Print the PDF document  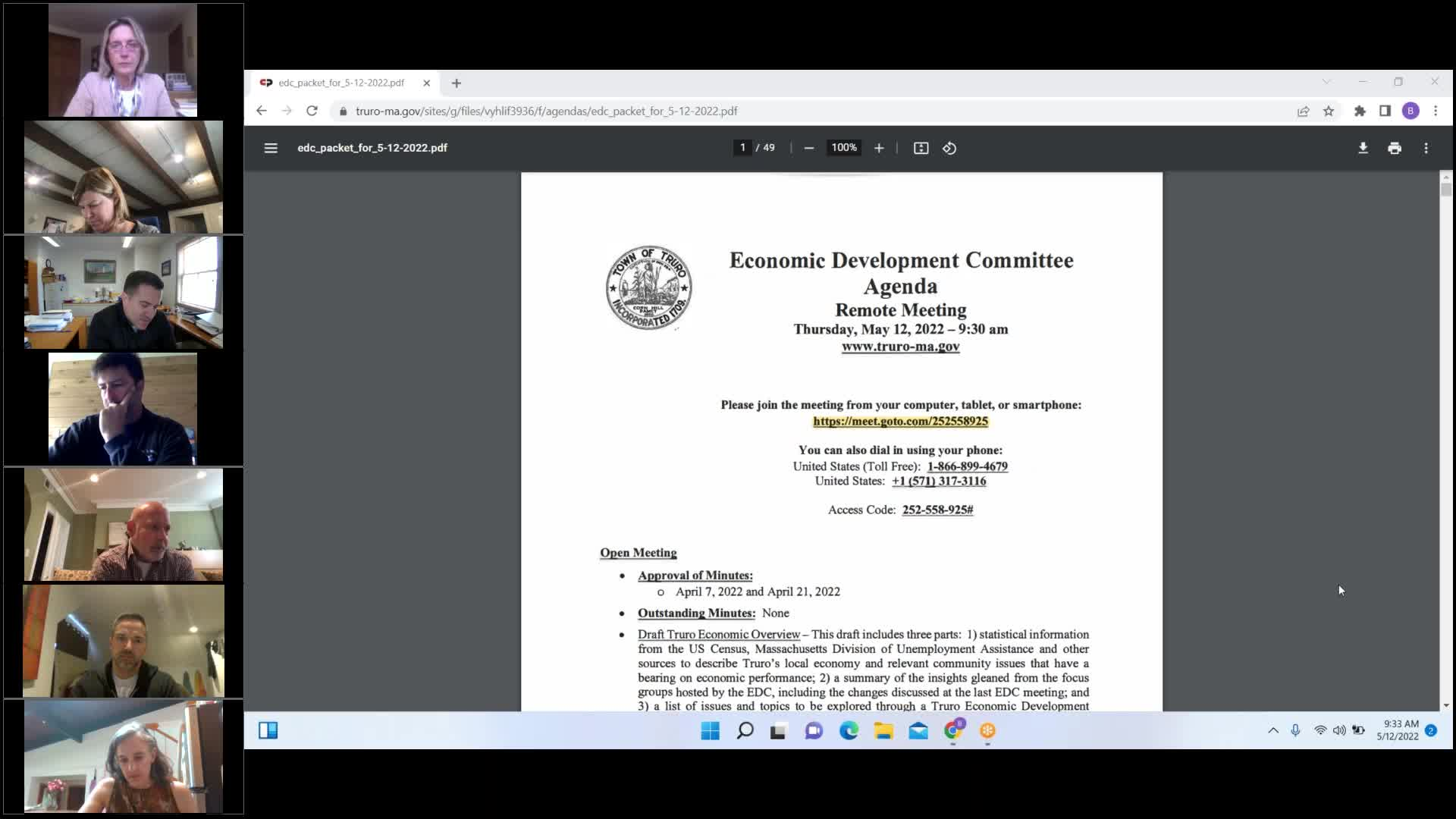click(1395, 148)
